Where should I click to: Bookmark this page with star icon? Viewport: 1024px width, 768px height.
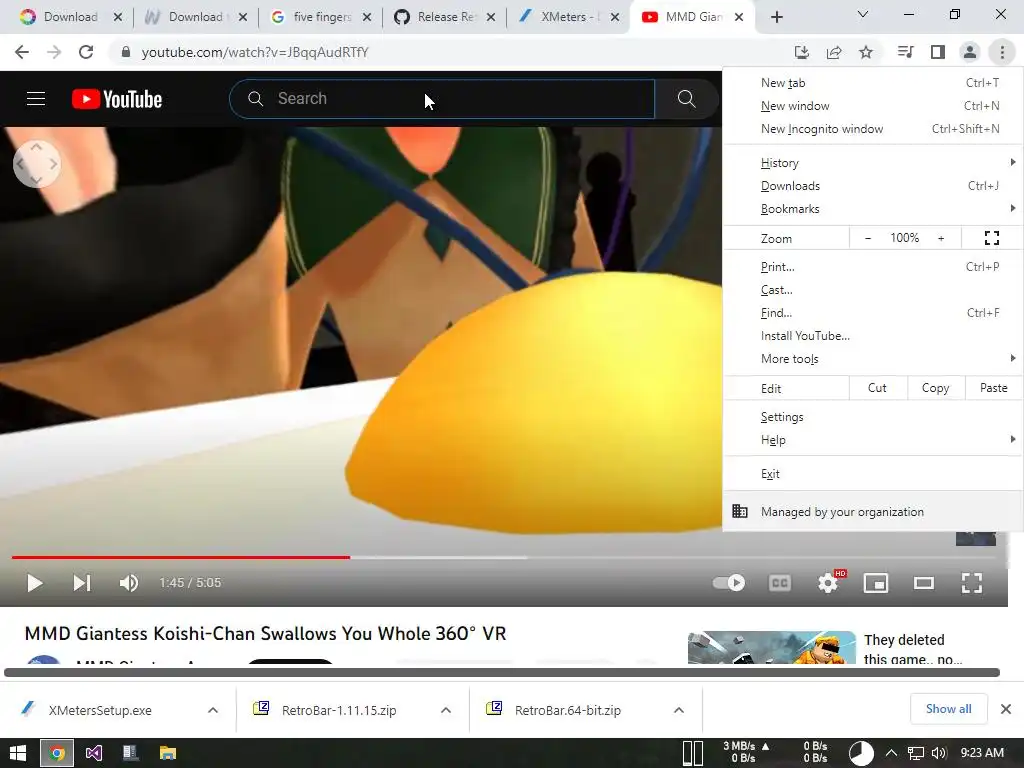866,52
